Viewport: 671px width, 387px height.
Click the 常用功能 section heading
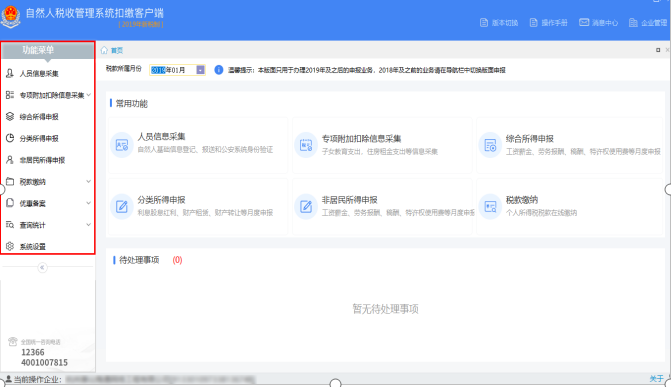[131, 103]
